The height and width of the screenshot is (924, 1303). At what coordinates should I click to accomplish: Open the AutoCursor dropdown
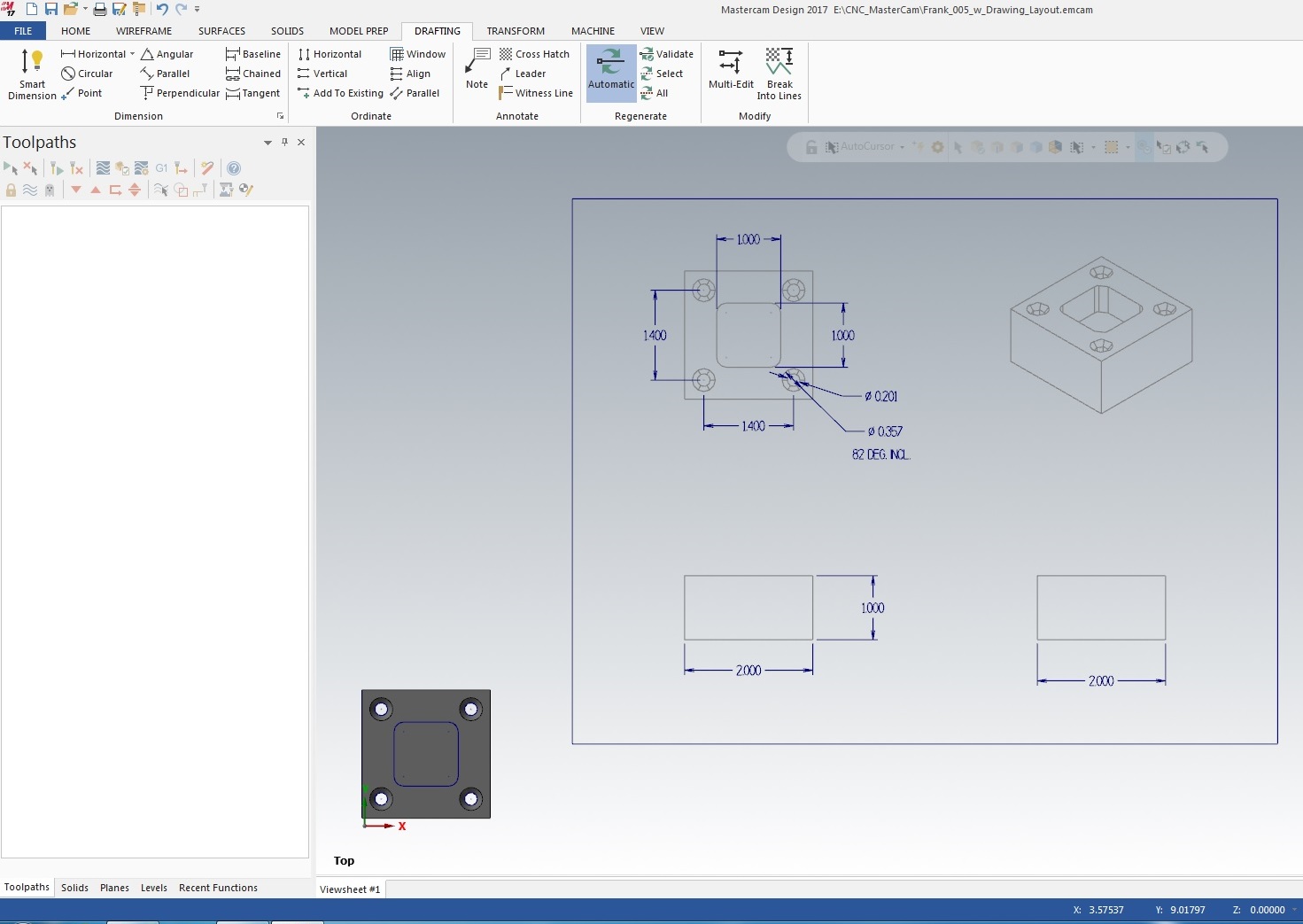tap(902, 147)
